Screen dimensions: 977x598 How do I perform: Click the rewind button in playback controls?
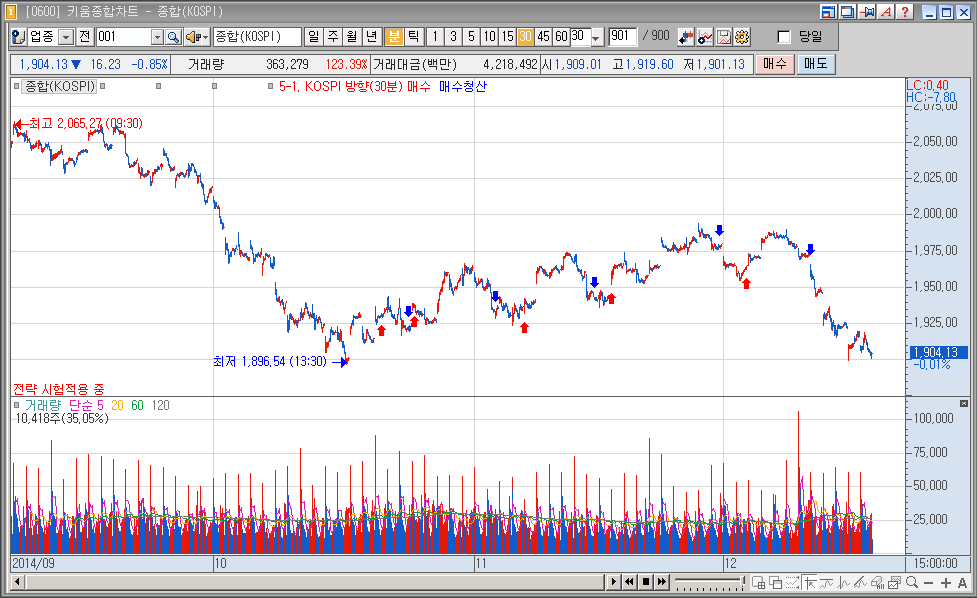click(629, 582)
